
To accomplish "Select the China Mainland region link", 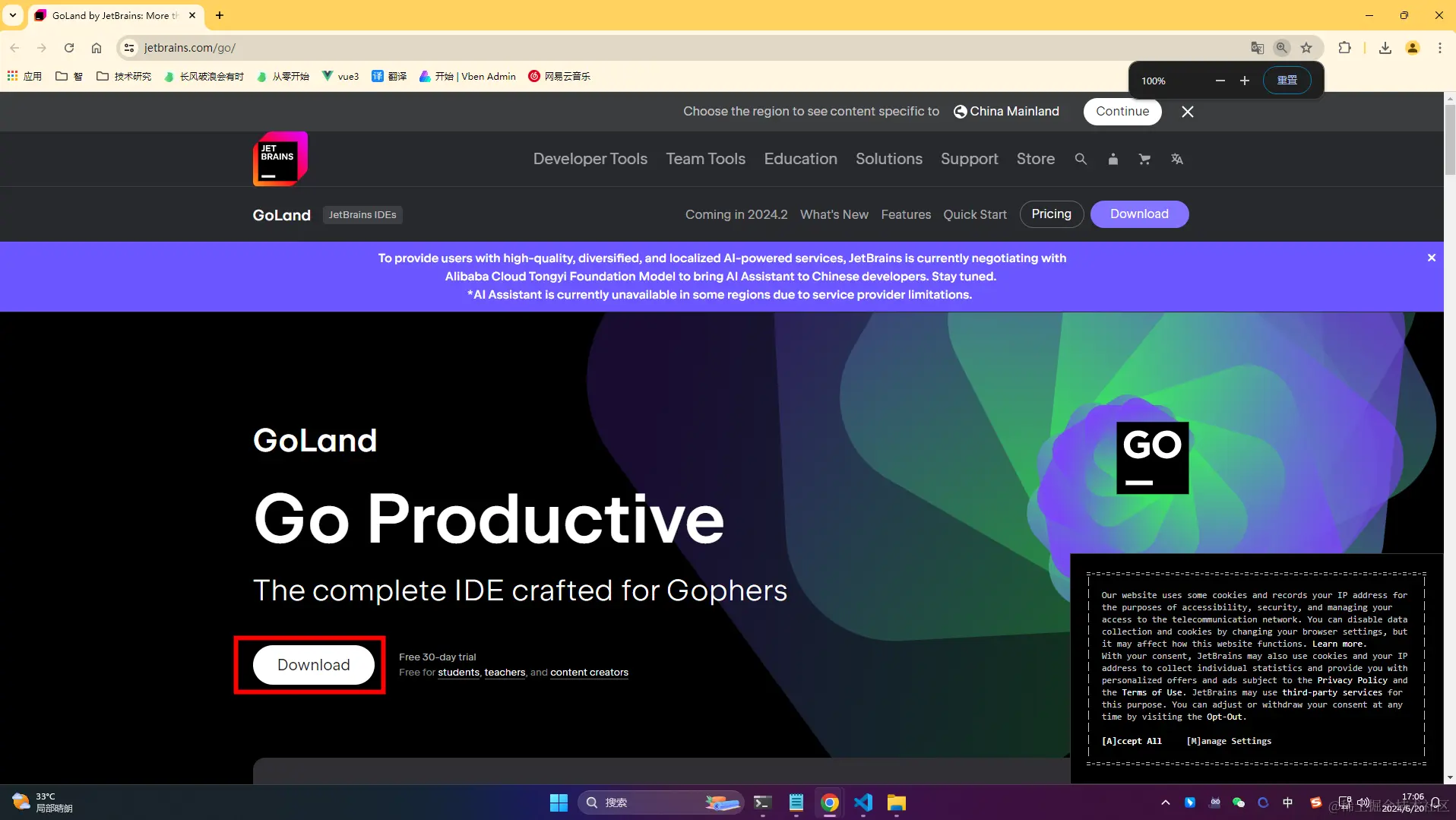I will pyautogui.click(x=1006, y=112).
